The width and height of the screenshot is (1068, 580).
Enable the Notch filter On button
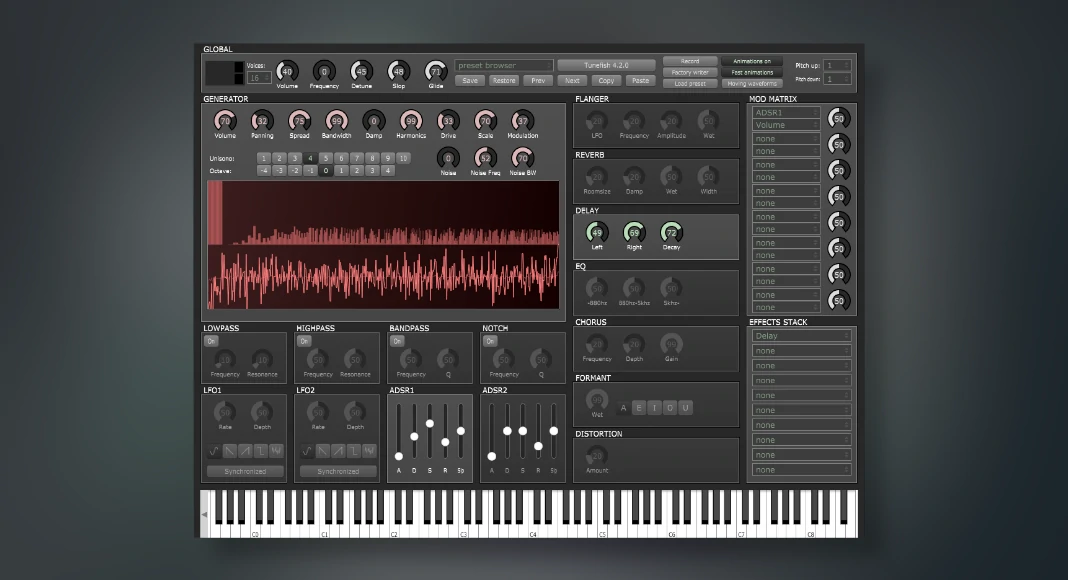pyautogui.click(x=490, y=341)
